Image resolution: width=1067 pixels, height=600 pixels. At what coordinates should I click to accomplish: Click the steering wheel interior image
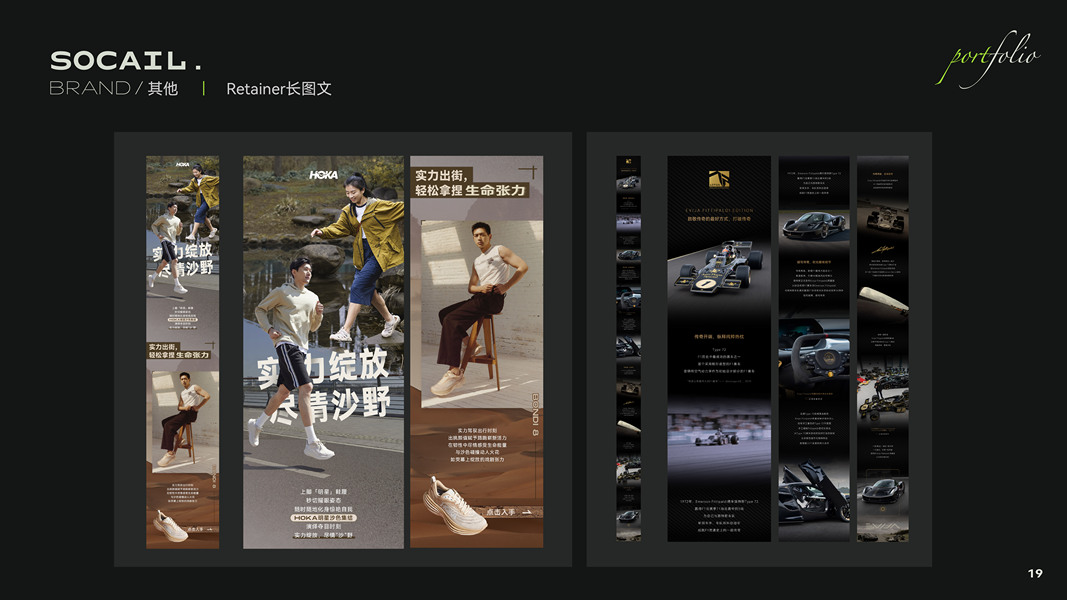tap(814, 353)
